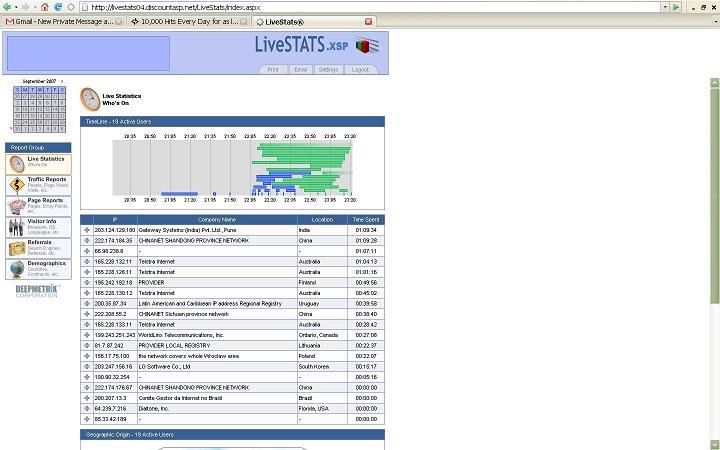Open Visitor Info group
Screen dimensions: 720x450
pyautogui.click(x=39, y=227)
